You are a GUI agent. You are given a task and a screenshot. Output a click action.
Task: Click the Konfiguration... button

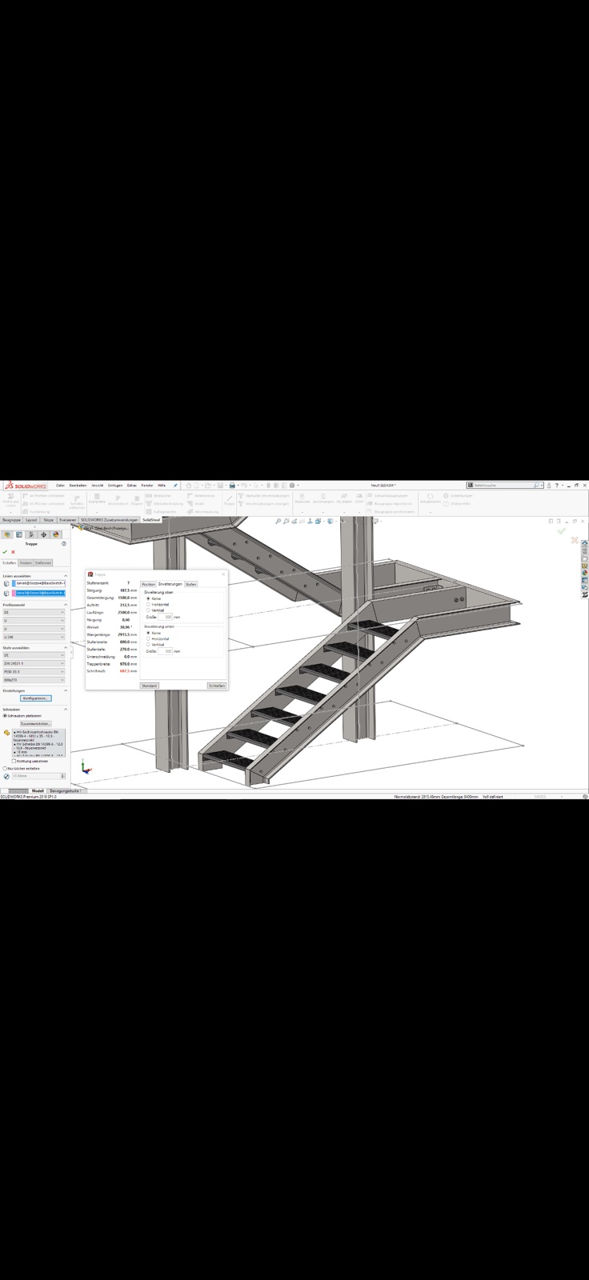(x=36, y=698)
